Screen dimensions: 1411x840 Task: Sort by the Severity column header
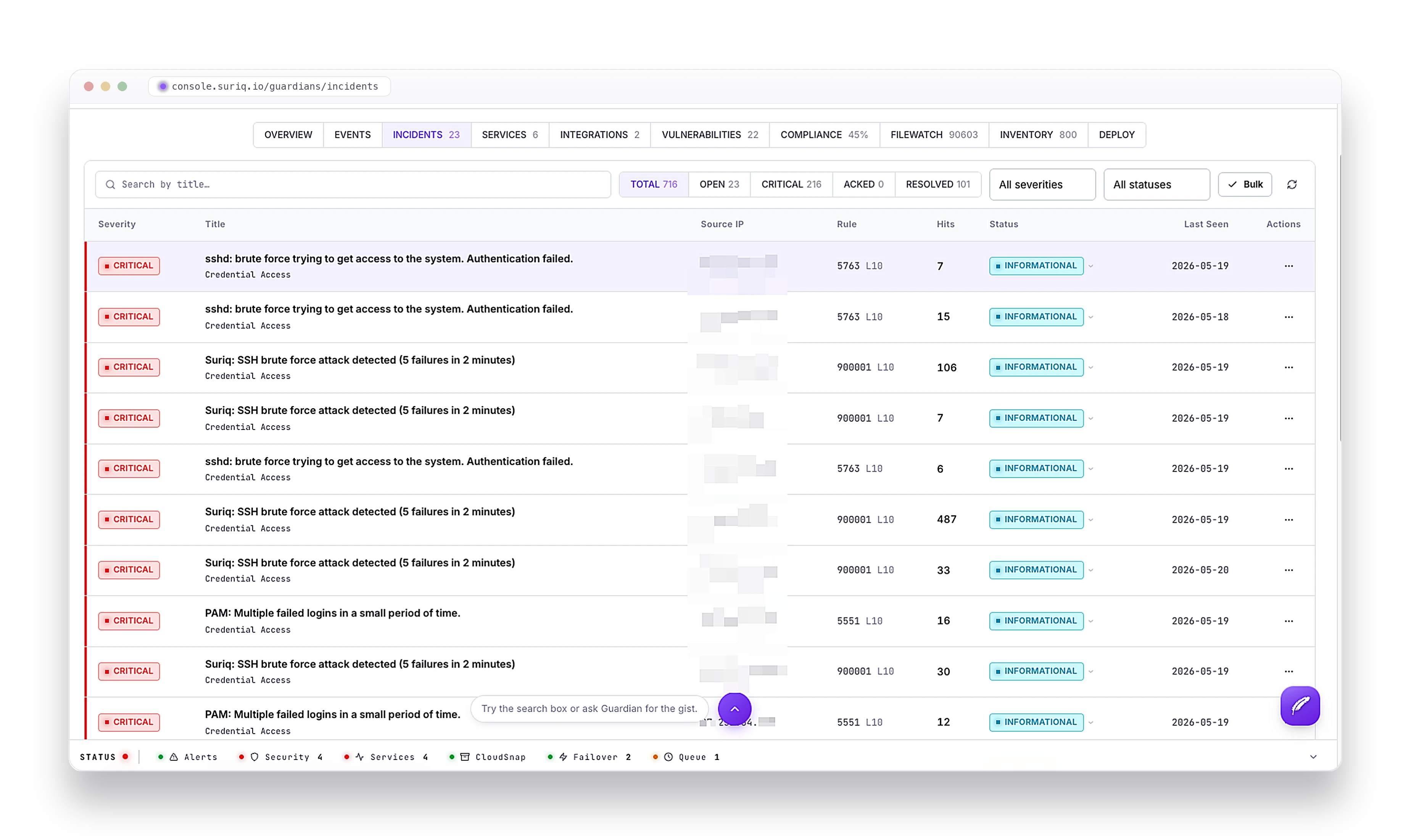point(117,224)
